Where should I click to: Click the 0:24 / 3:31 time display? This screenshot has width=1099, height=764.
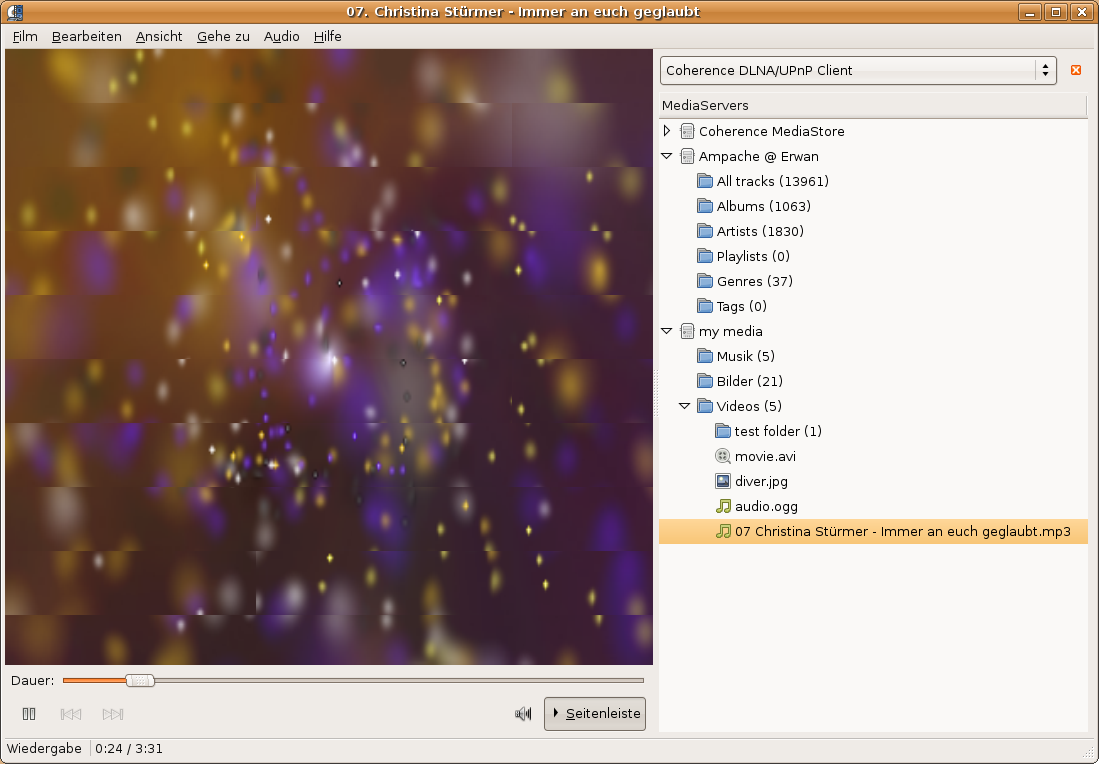pyautogui.click(x=129, y=749)
